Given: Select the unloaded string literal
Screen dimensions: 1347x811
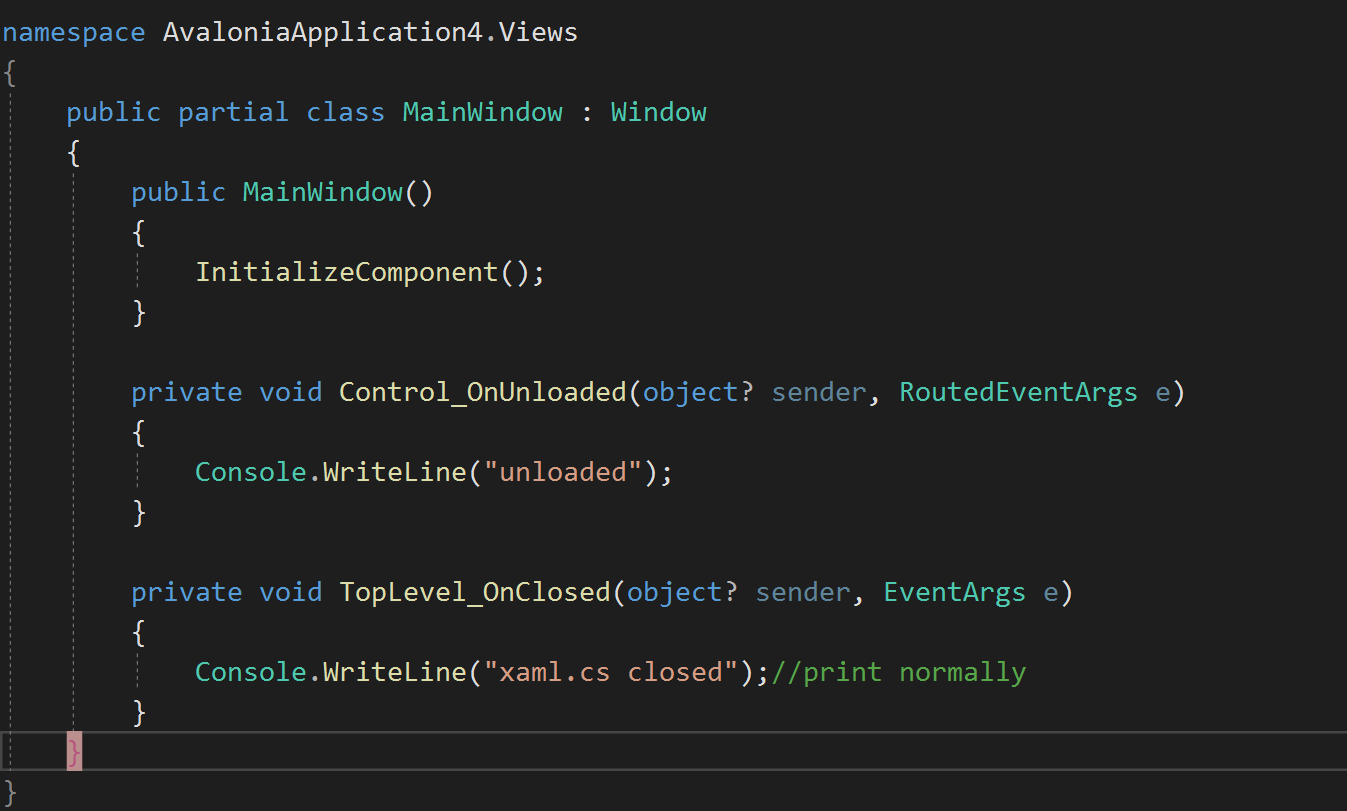Looking at the screenshot, I should [x=564, y=471].
